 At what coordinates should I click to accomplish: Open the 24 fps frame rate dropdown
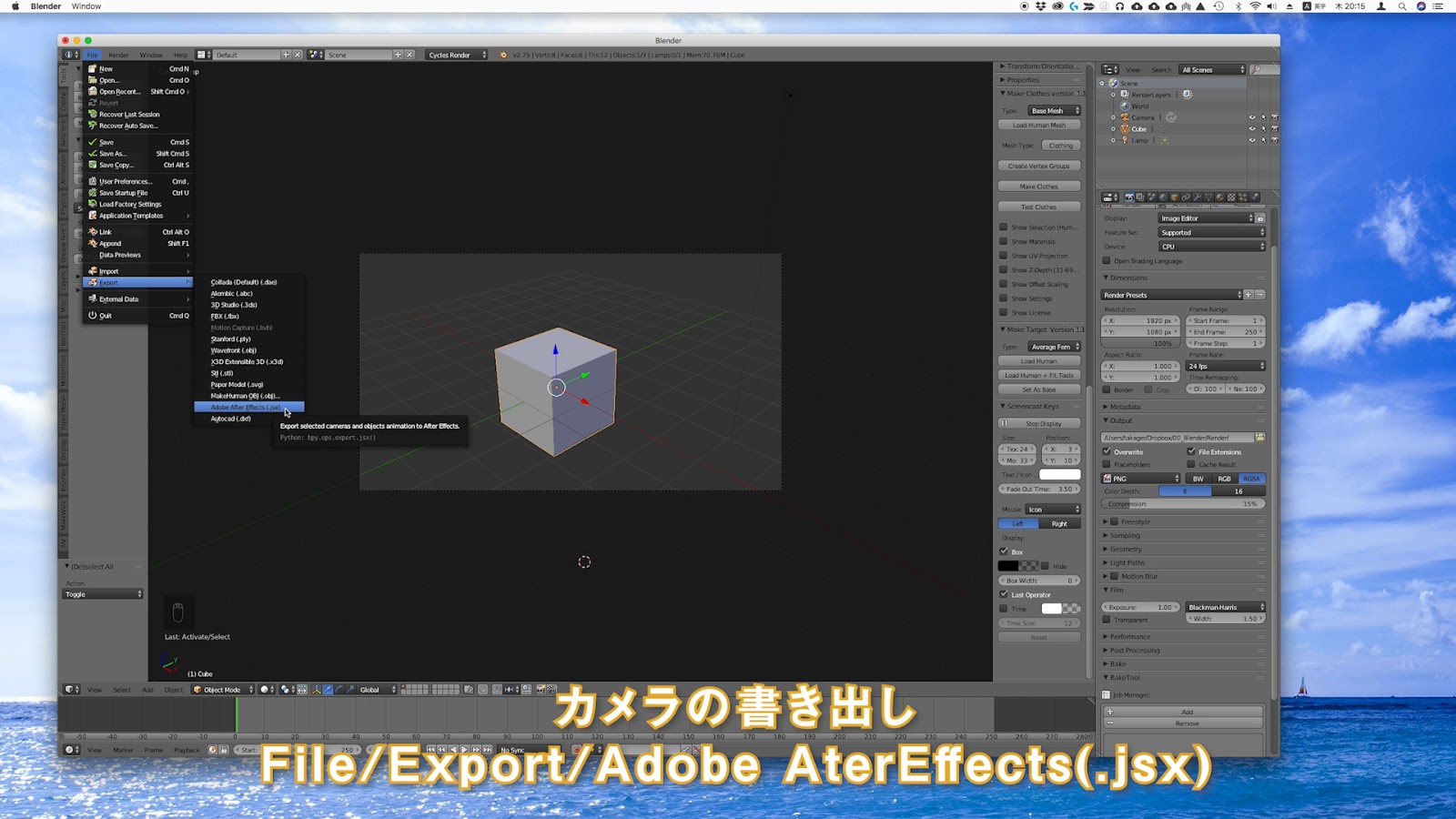coord(1226,366)
